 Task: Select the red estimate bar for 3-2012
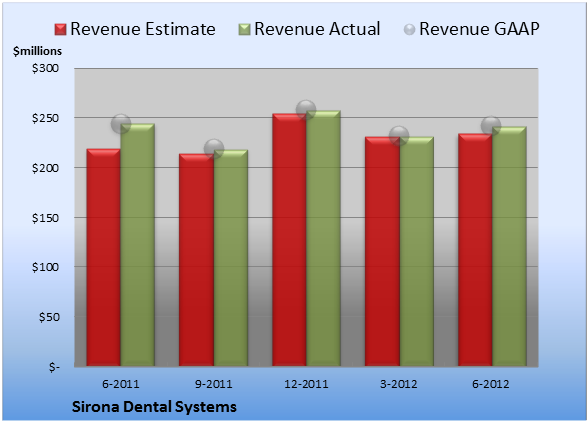tap(382, 251)
